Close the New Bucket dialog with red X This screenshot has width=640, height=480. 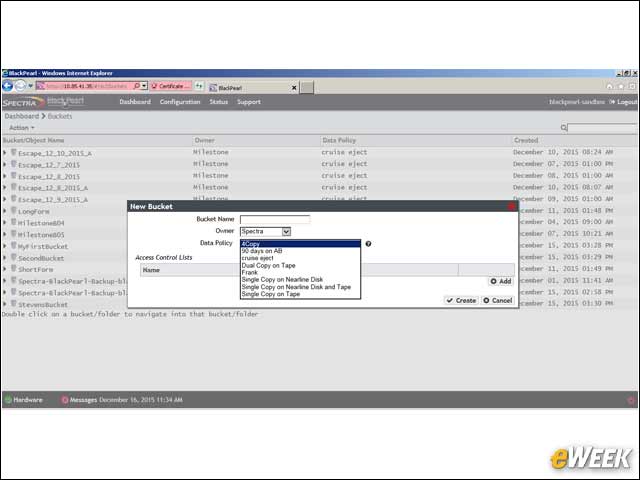pyautogui.click(x=511, y=207)
